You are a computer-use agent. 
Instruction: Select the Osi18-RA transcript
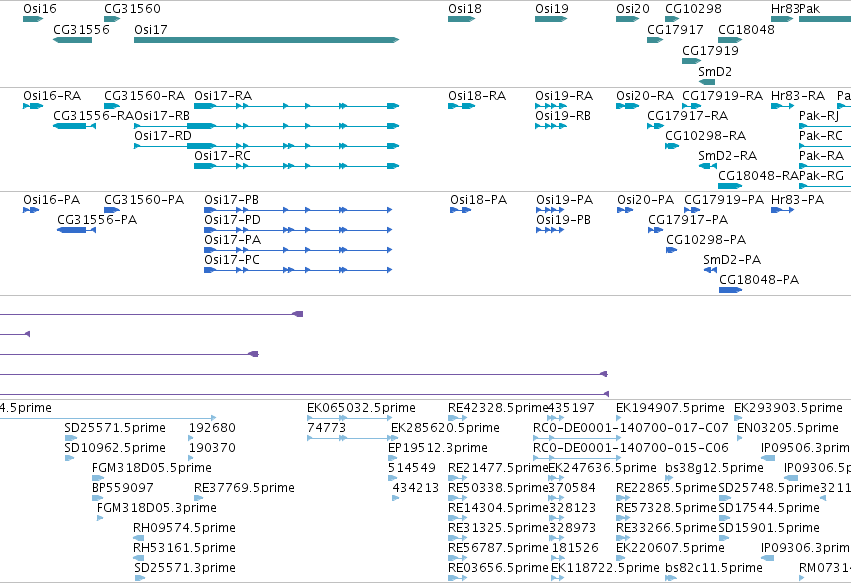coord(461,106)
